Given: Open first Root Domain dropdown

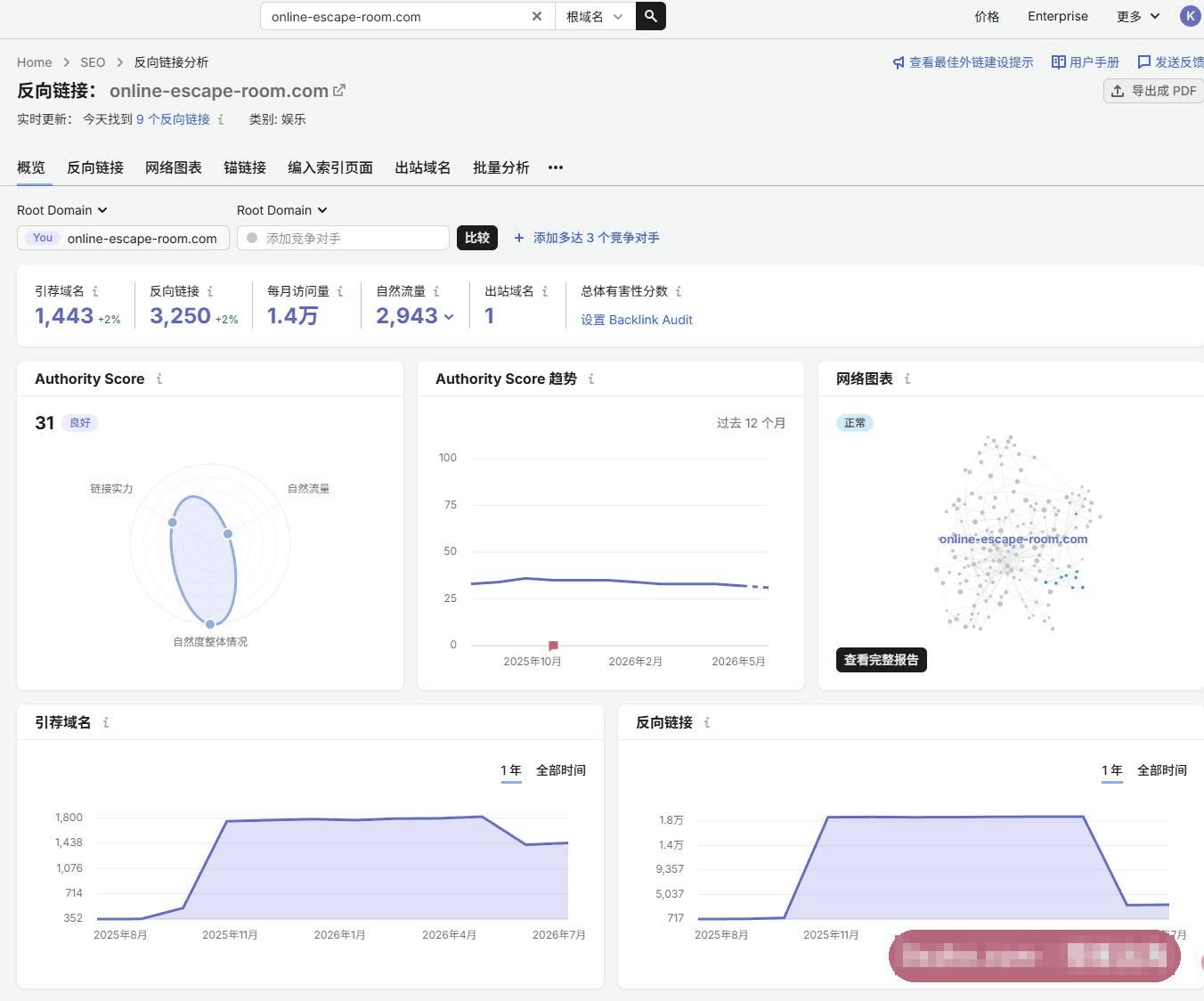Looking at the screenshot, I should click(62, 210).
